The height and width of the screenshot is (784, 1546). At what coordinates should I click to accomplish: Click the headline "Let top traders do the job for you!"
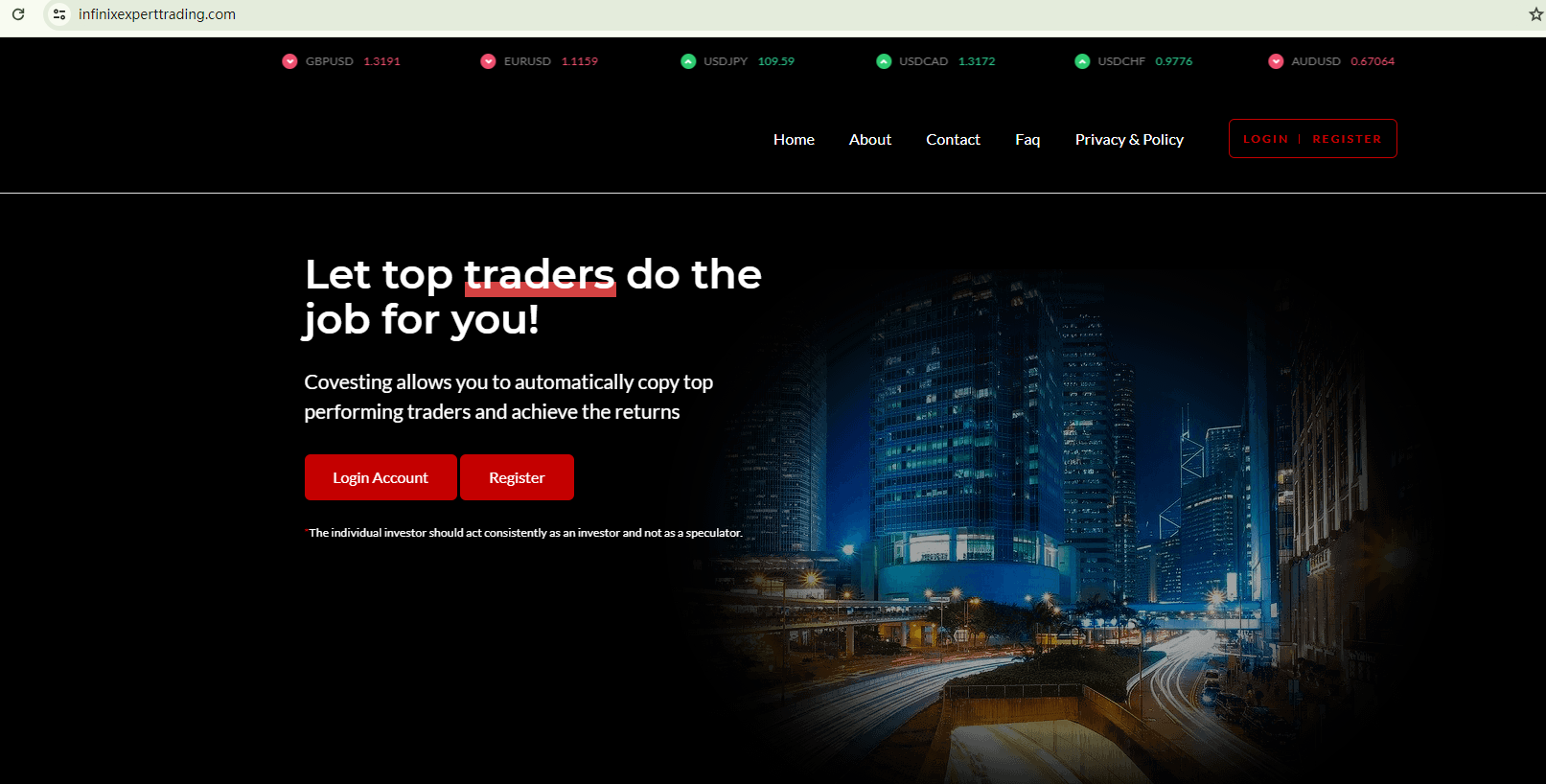pyautogui.click(x=533, y=297)
